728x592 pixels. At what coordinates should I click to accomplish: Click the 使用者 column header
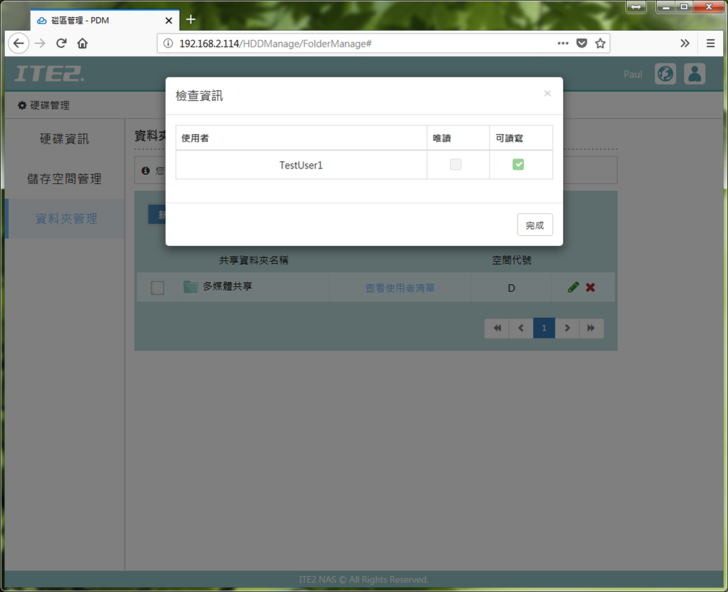(x=301, y=138)
